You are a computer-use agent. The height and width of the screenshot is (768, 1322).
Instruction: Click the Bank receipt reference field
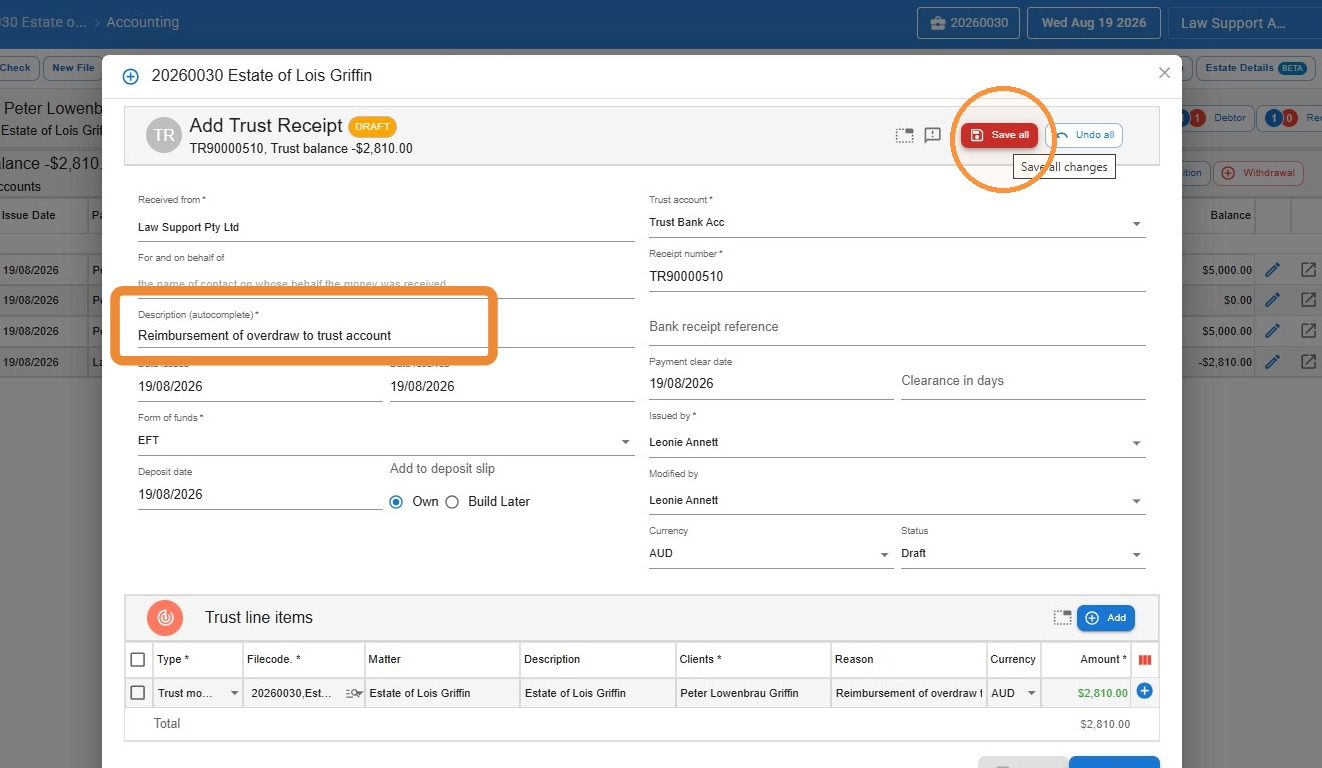tap(897, 327)
